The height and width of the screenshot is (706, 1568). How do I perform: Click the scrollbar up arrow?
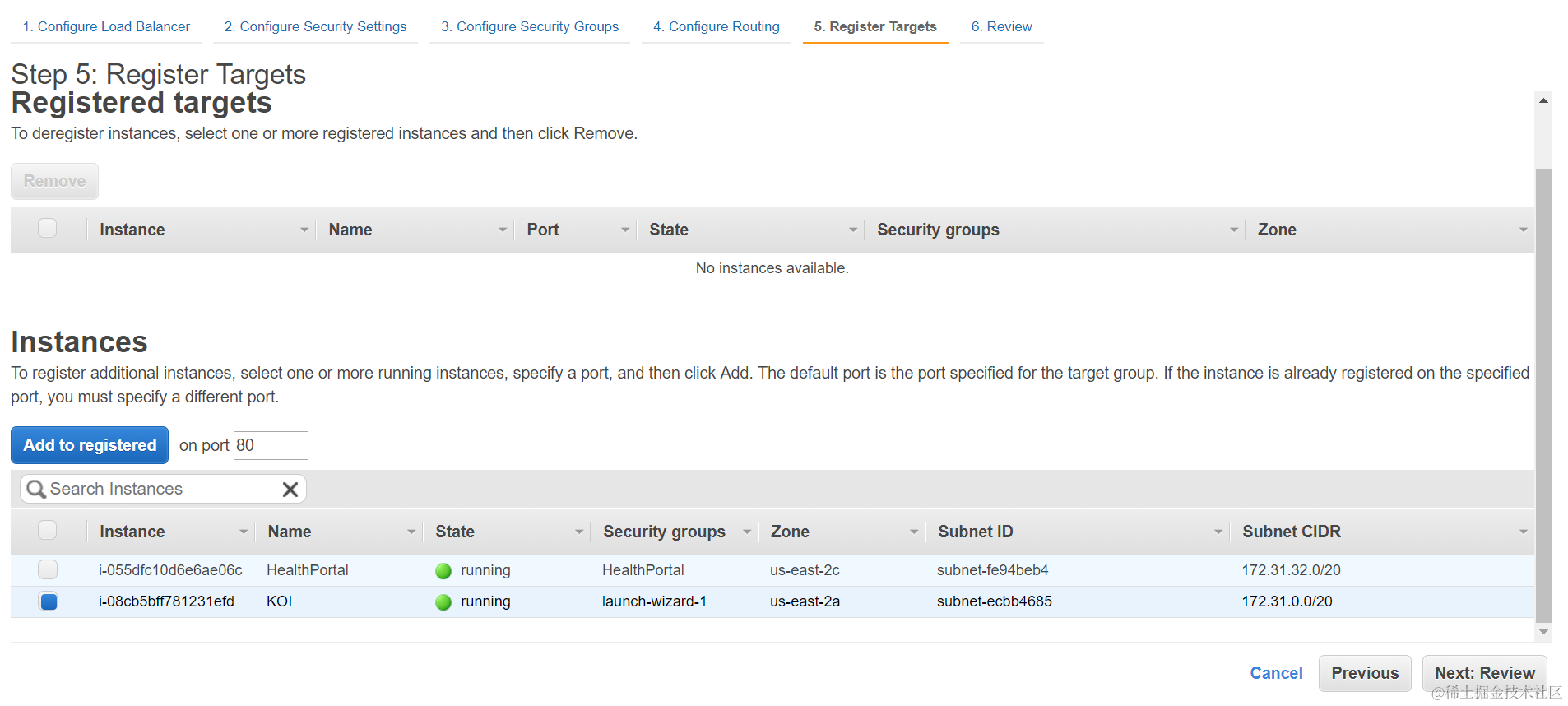(1543, 100)
